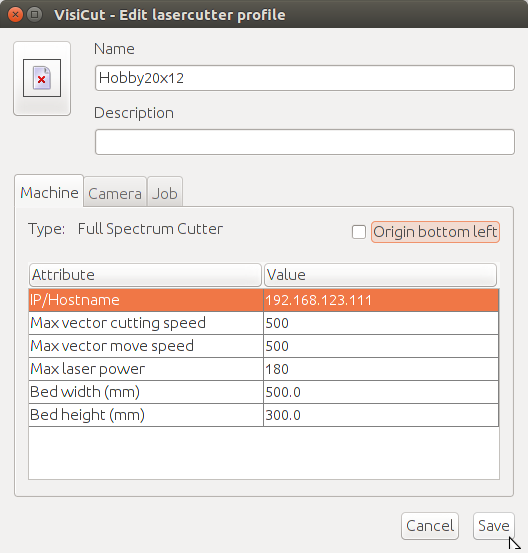Image resolution: width=528 pixels, height=553 pixels.
Task: Enable the Origin bottom left checkbox
Action: pyautogui.click(x=359, y=232)
